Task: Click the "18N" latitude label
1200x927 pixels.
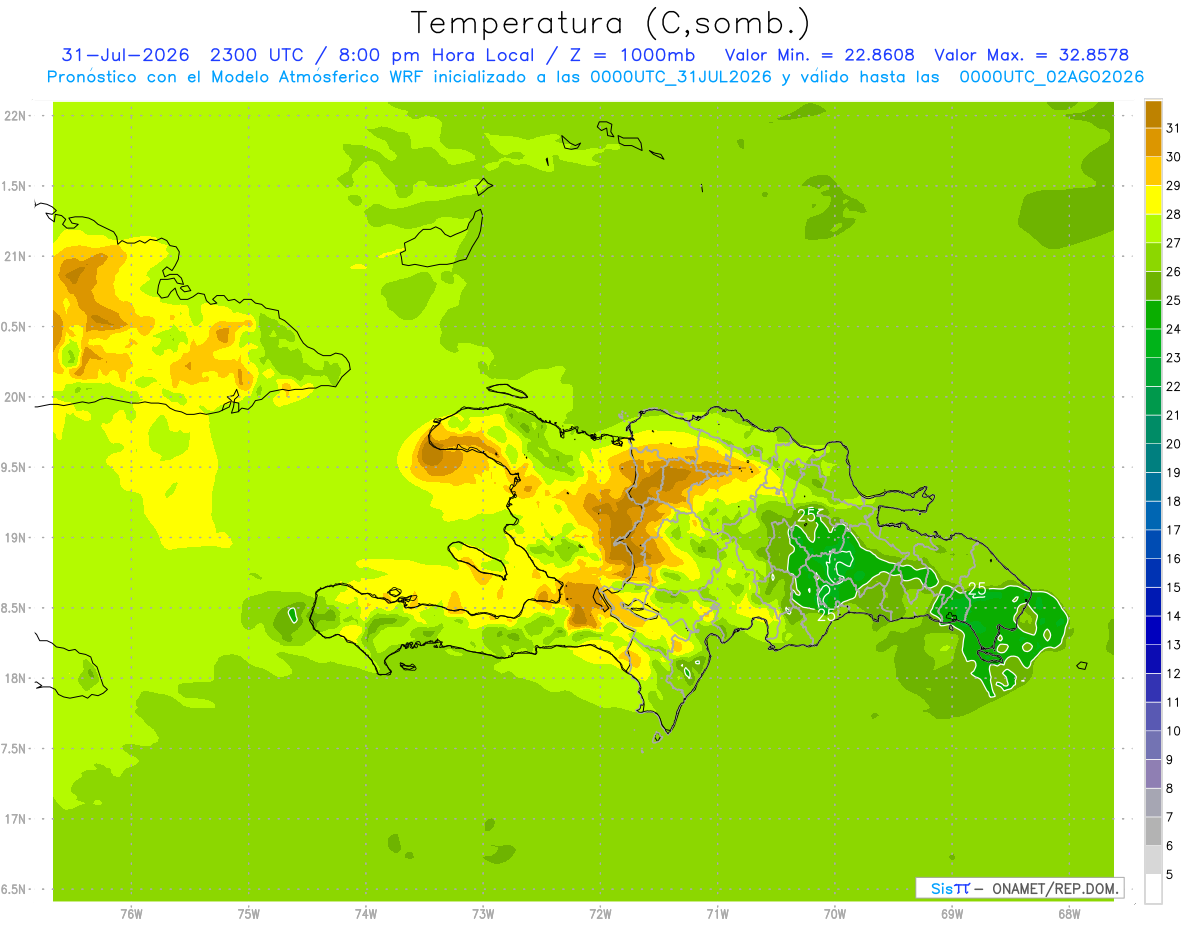Action: (x=15, y=678)
